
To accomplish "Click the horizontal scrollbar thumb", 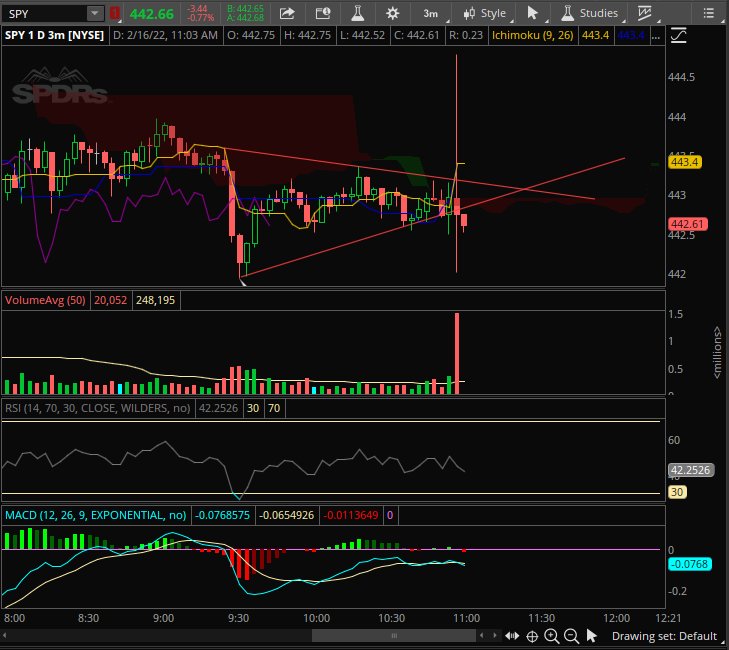I will 394,636.
